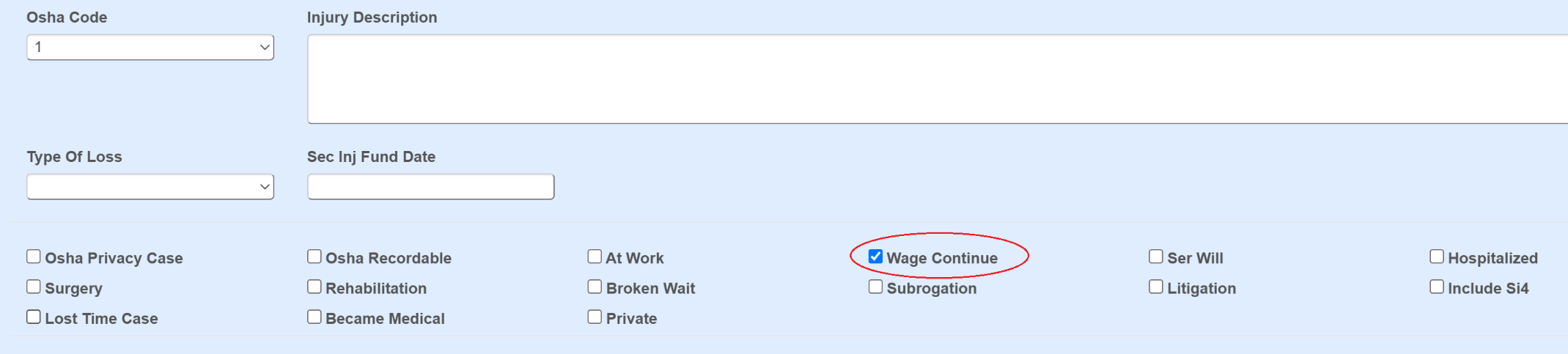Check the Ser Will checkbox
This screenshot has height=354, width=1568.
point(1156,257)
